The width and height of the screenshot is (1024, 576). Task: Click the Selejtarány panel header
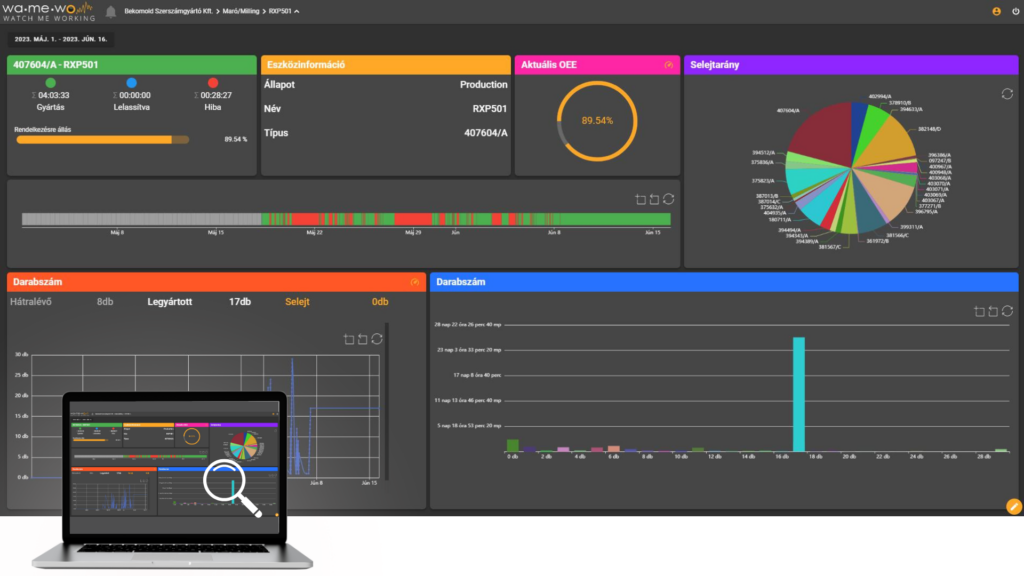pyautogui.click(x=851, y=65)
